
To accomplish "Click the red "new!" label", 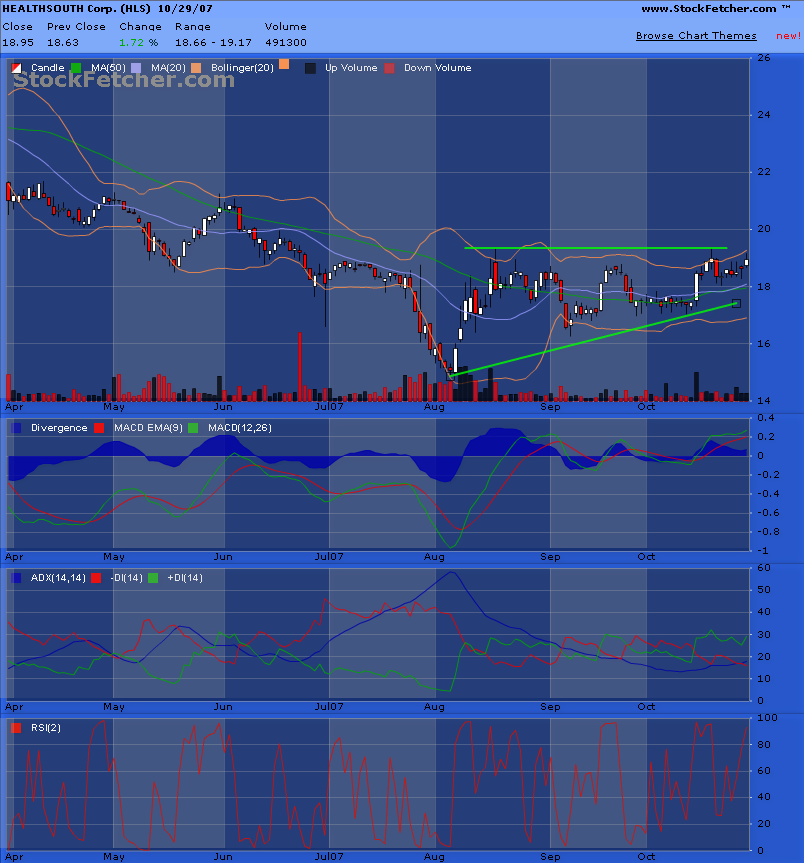I will [789, 36].
